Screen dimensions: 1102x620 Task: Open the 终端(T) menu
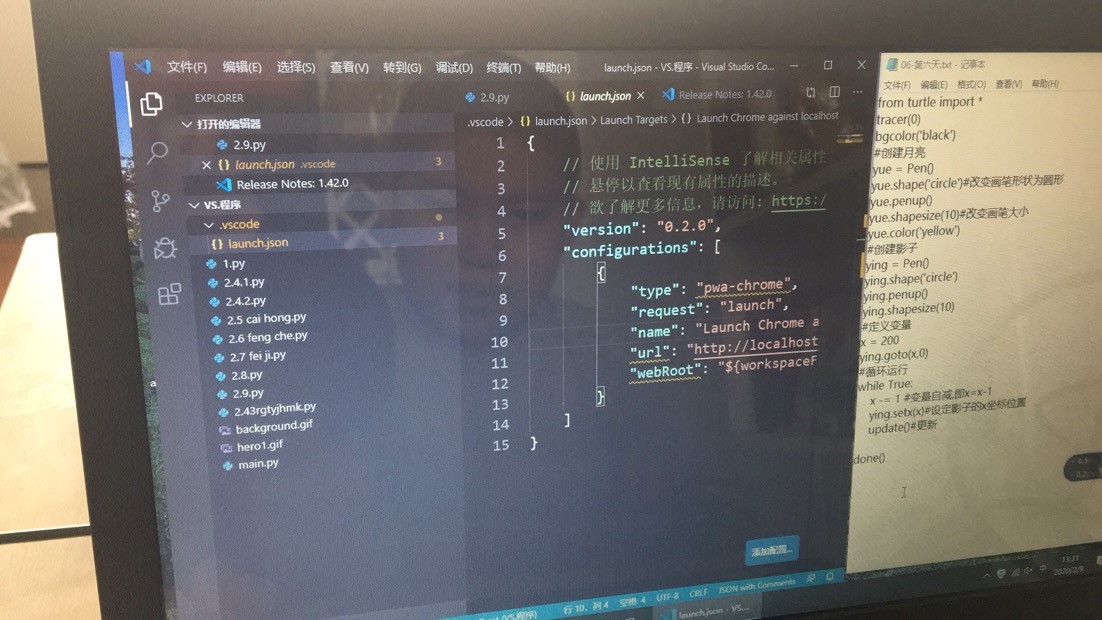[x=503, y=68]
